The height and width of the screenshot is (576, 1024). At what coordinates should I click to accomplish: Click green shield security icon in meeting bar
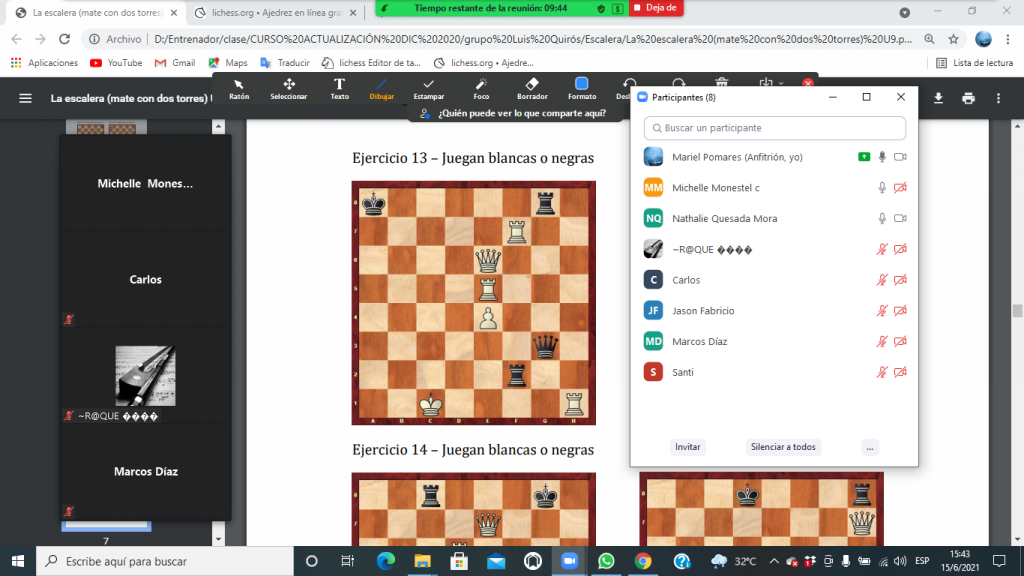601,8
